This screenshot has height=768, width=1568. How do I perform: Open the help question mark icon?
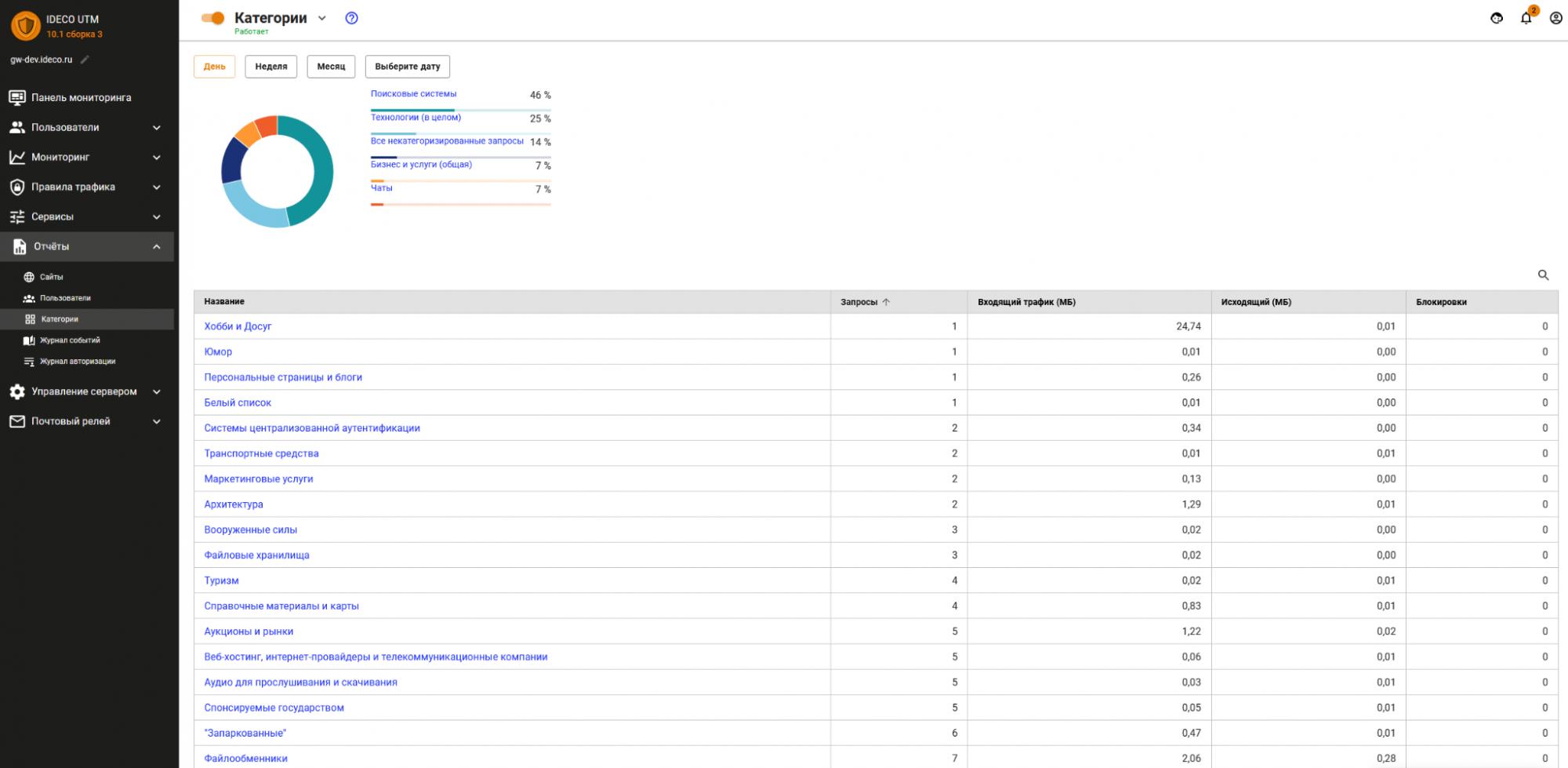pyautogui.click(x=352, y=18)
